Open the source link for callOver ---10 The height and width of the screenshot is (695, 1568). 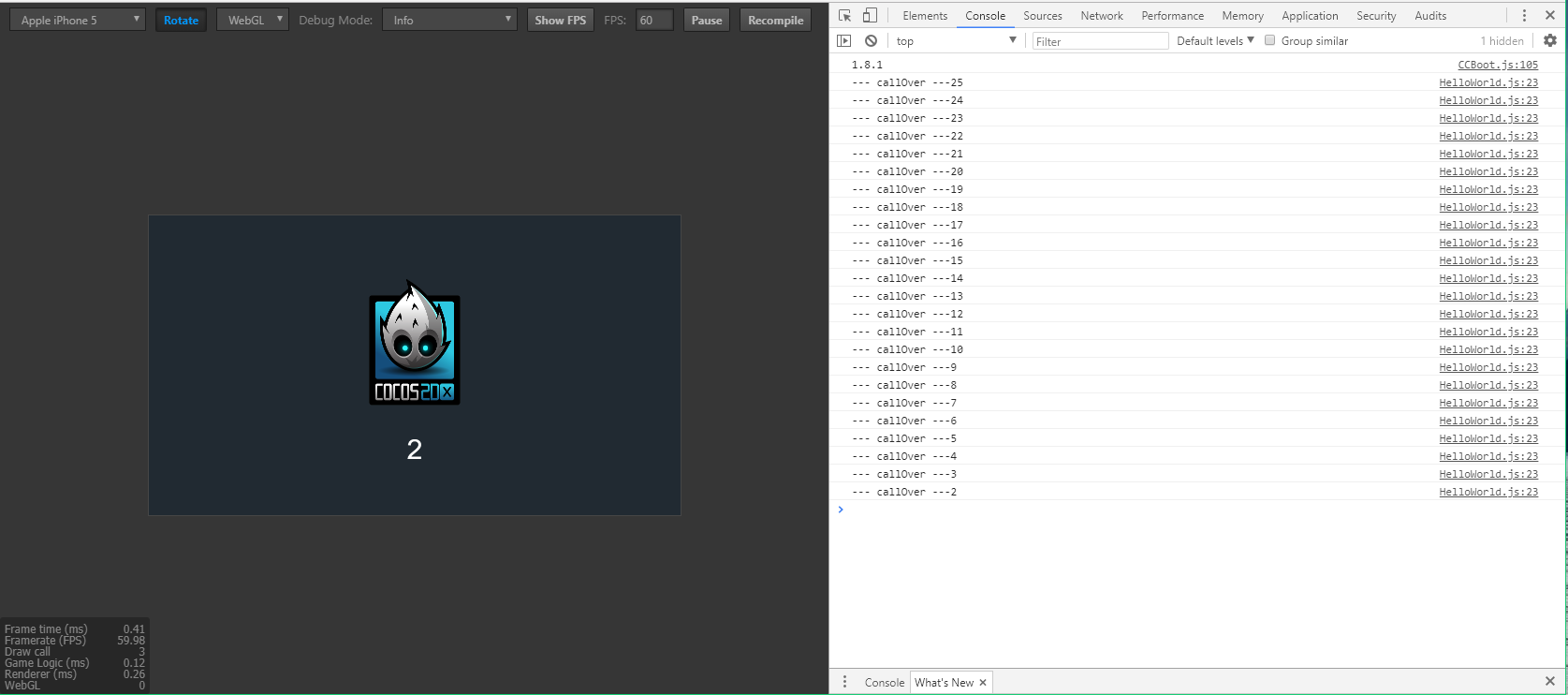(1488, 349)
